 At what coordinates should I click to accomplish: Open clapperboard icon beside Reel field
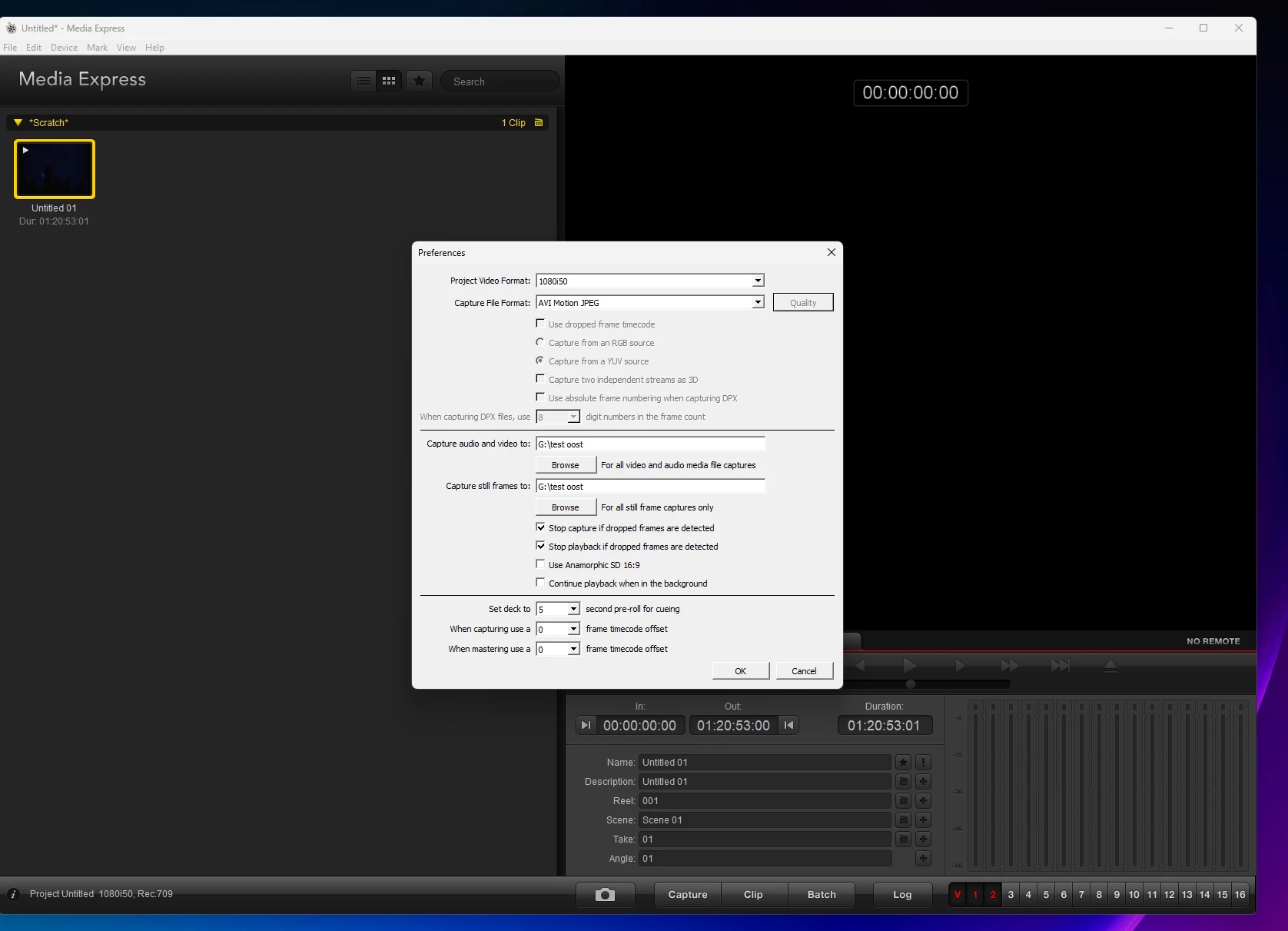pyautogui.click(x=903, y=800)
